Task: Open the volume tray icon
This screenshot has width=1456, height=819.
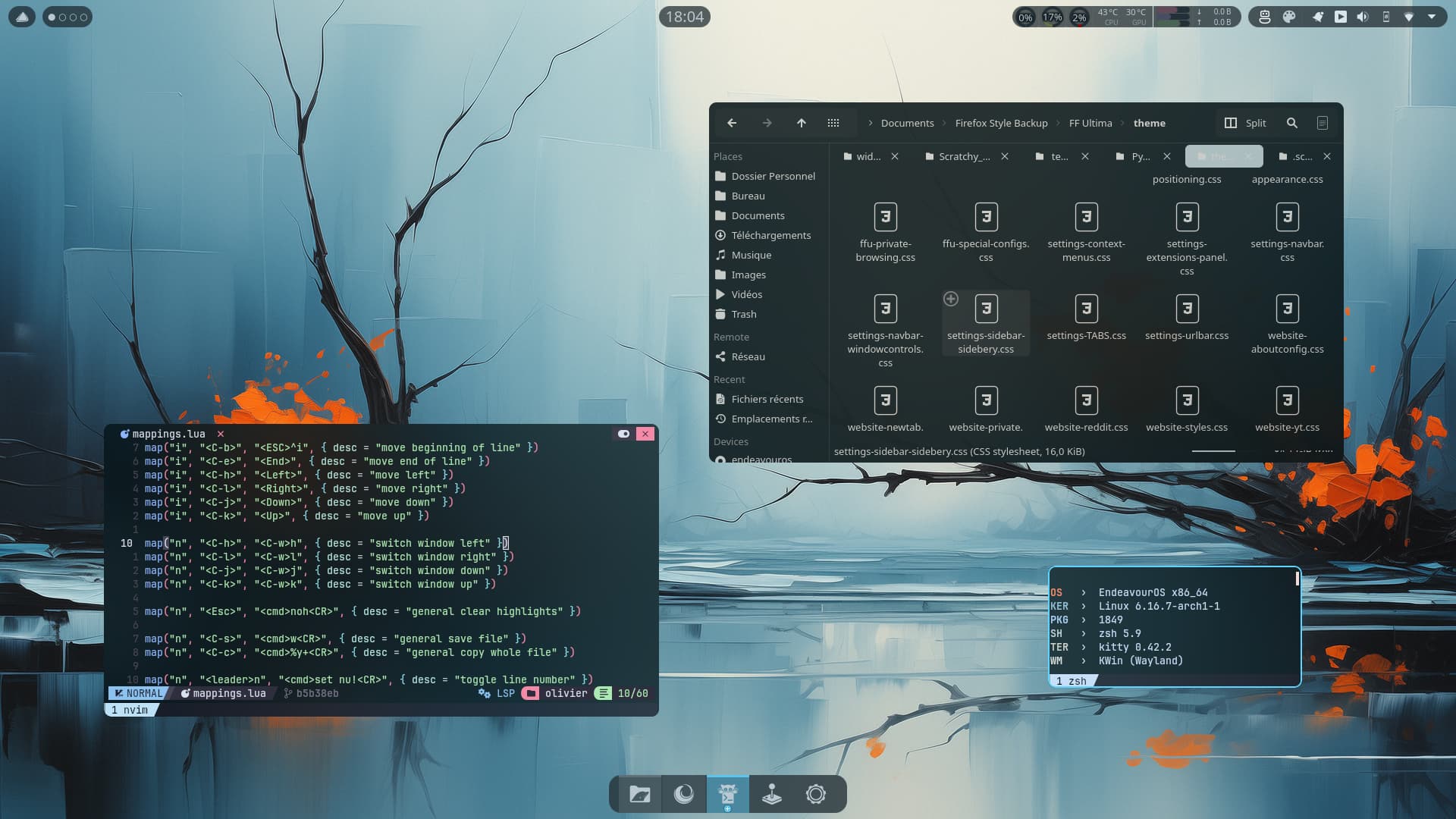Action: (x=1363, y=17)
